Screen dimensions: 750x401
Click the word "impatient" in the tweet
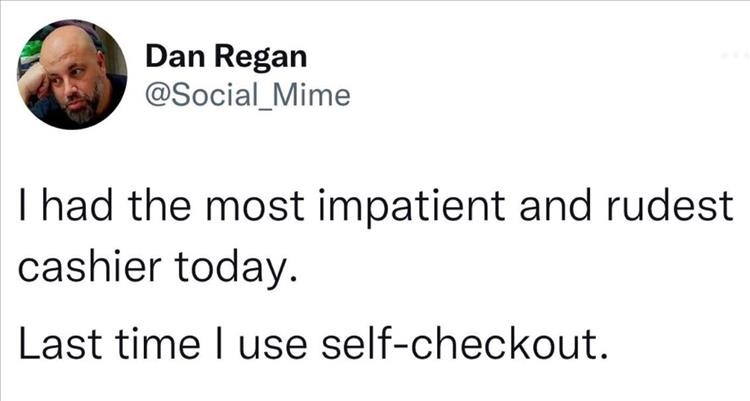coord(411,206)
